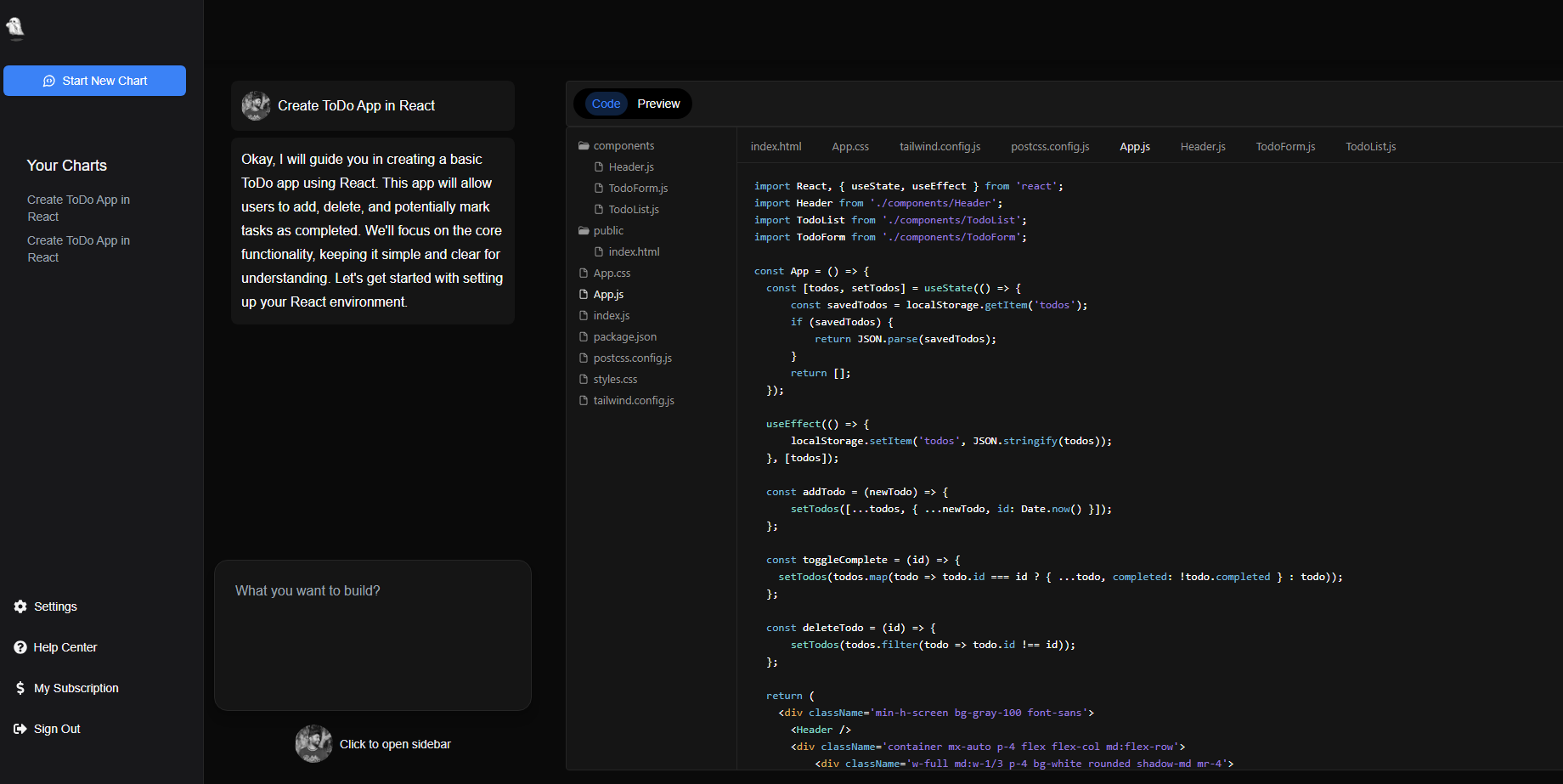Click file icon beside App.js in tree

point(584,295)
